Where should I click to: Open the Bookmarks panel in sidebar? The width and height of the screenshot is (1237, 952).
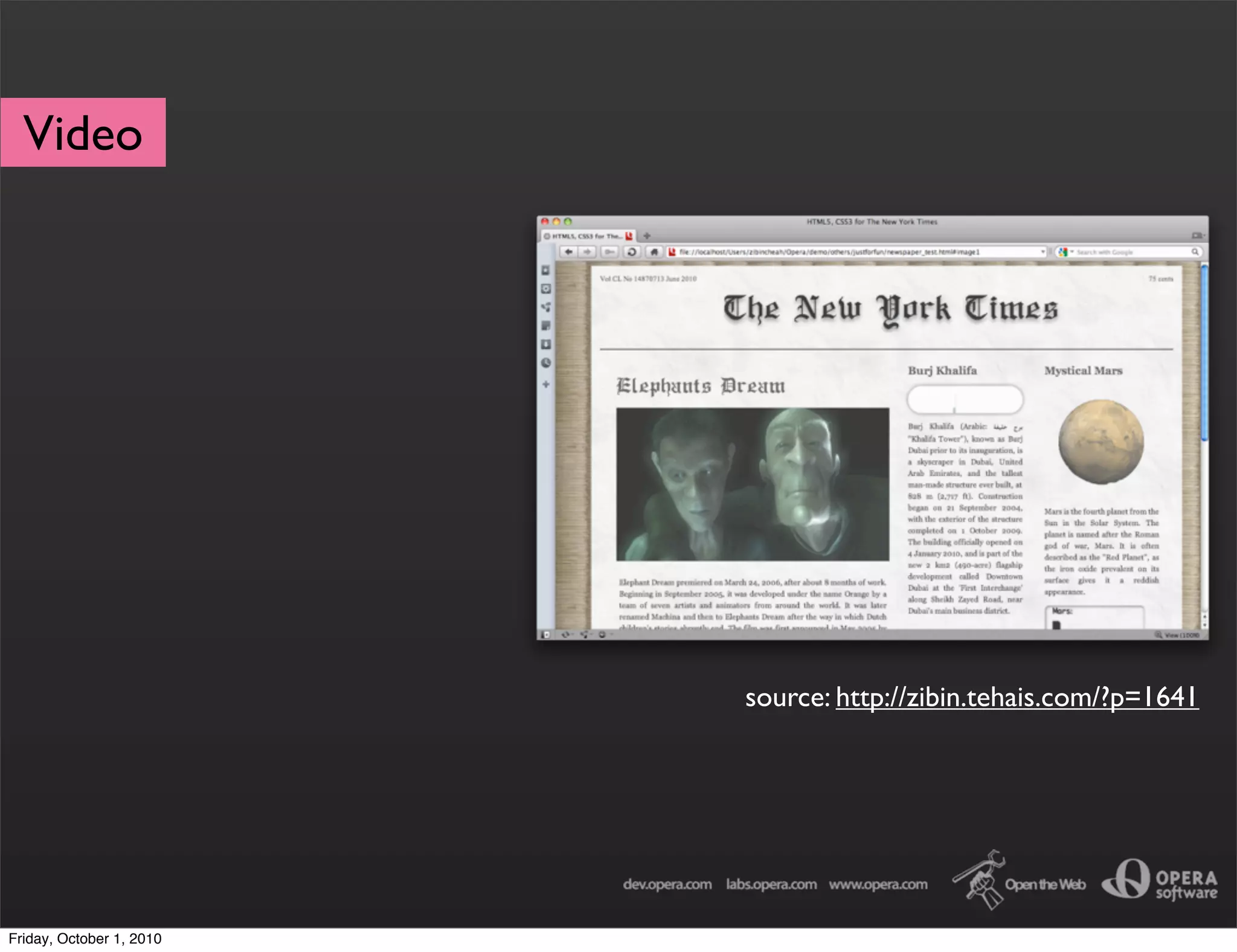click(x=545, y=270)
